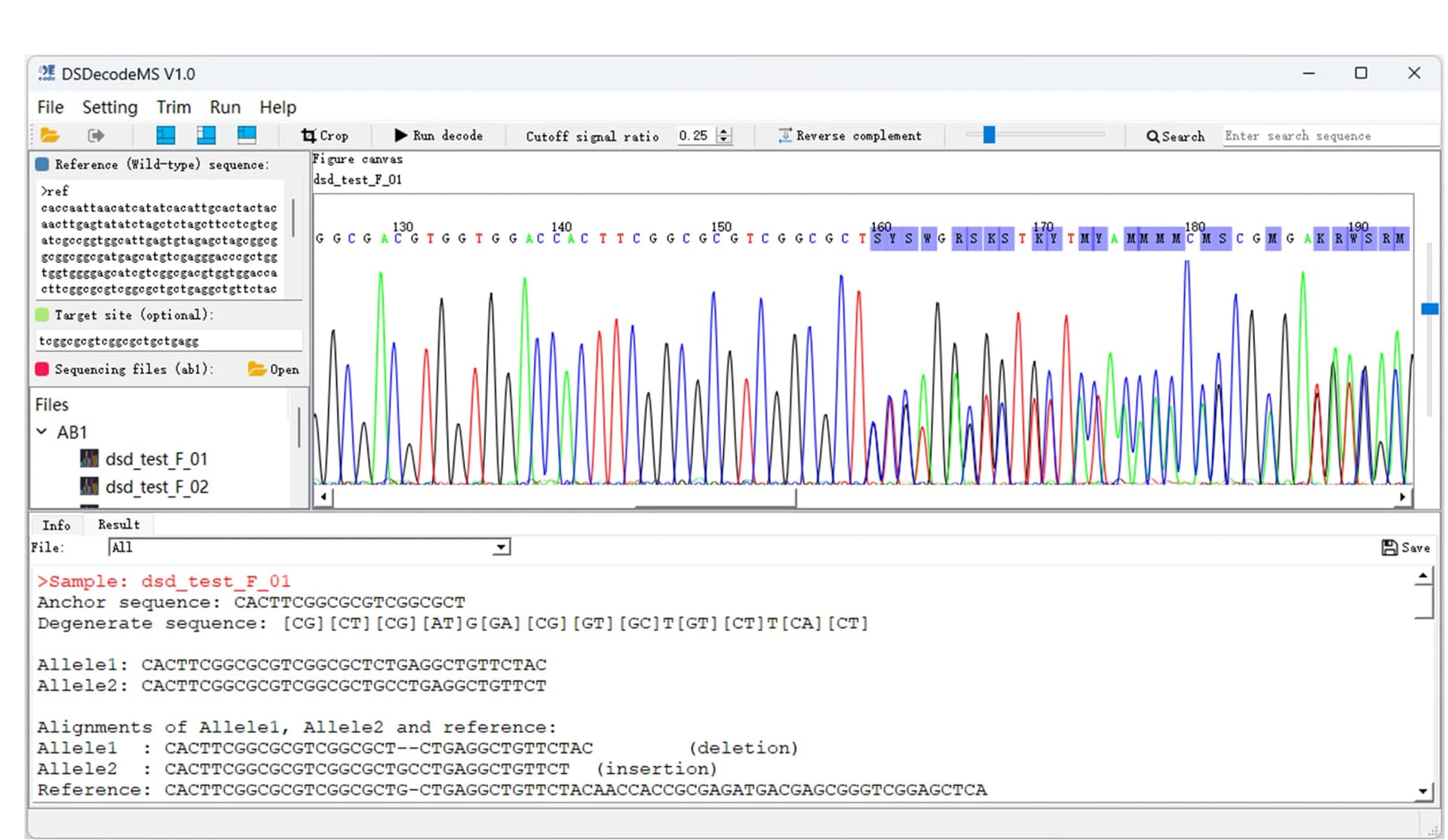Viewport: 1448px width, 840px height.
Task: Select file dsd_test_F_02 in the tree
Action: tap(157, 487)
